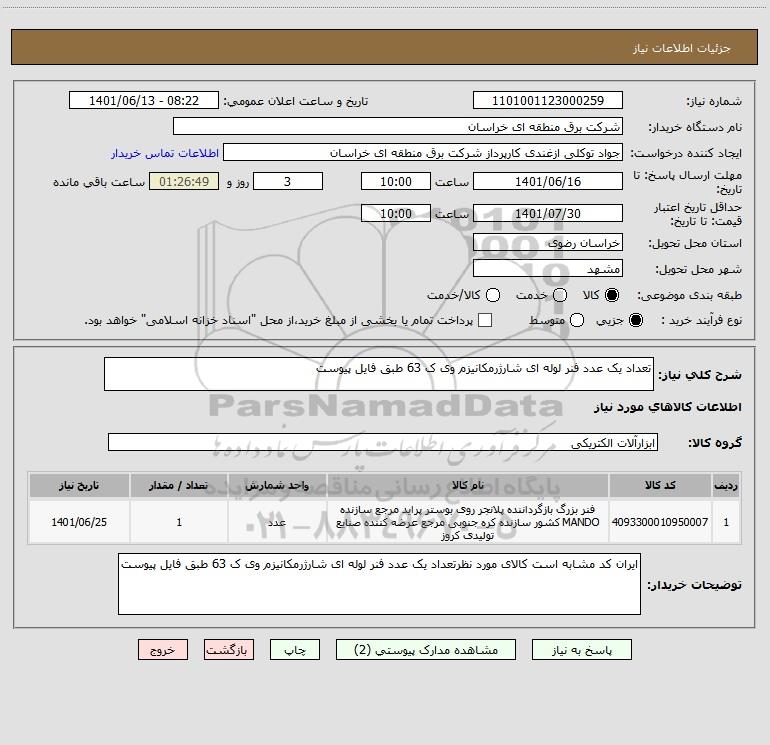Click the استان محل تحویل label

[695, 243]
